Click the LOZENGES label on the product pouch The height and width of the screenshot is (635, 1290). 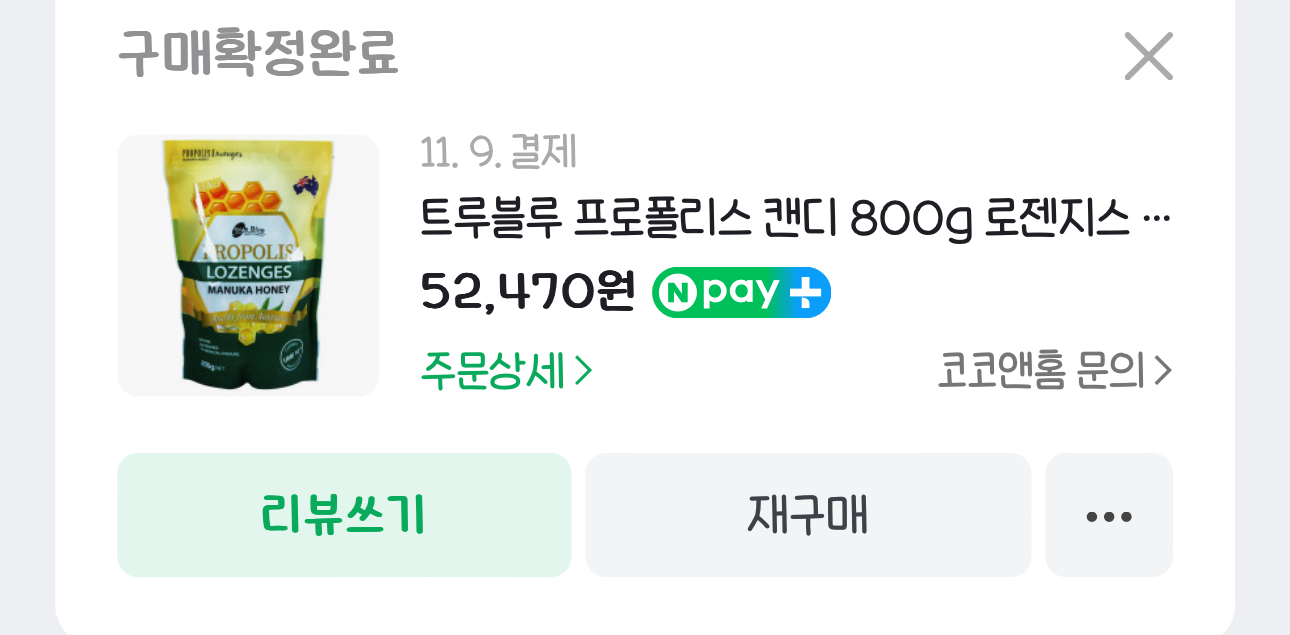tap(248, 273)
